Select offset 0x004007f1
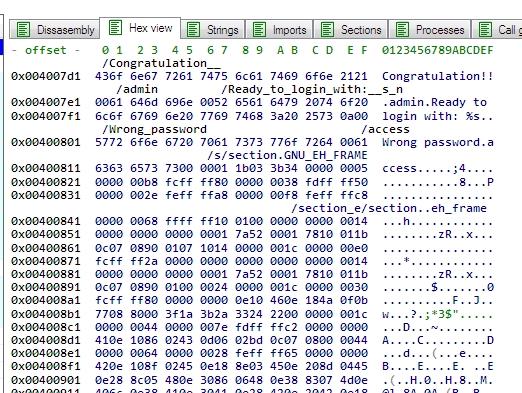 pyautogui.click(x=46, y=116)
